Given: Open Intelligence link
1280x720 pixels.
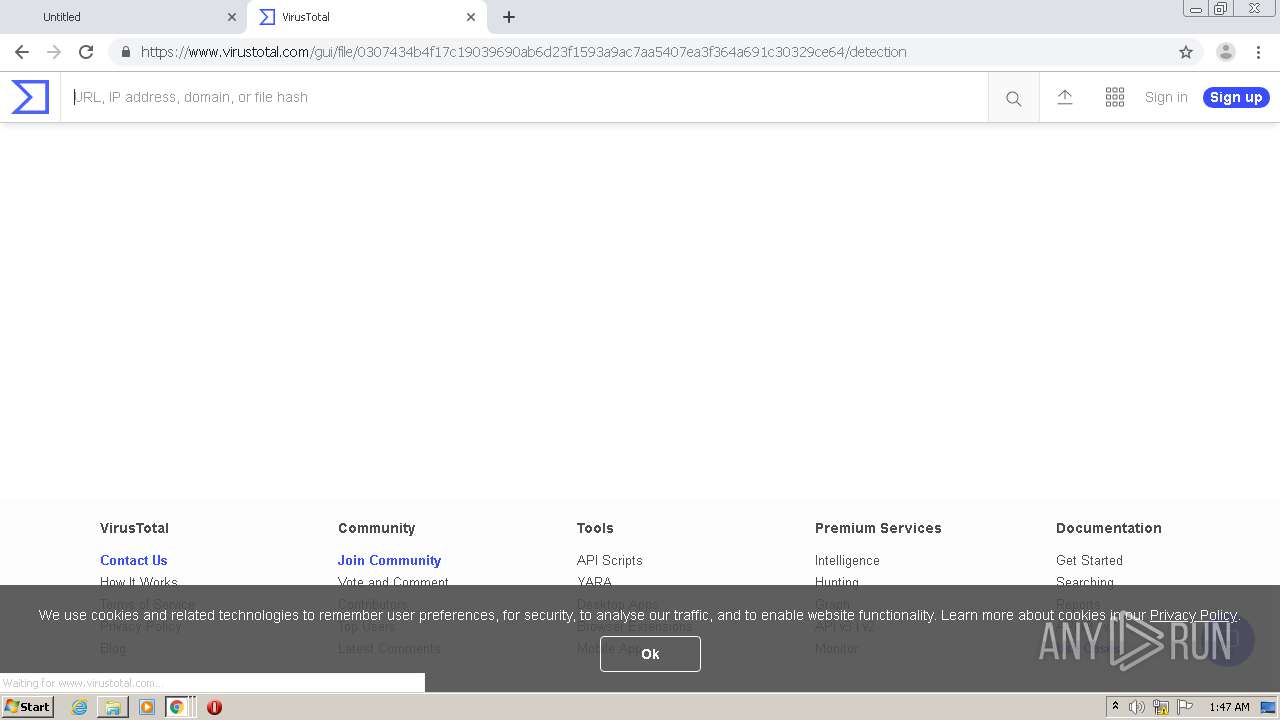Looking at the screenshot, I should (x=847, y=560).
